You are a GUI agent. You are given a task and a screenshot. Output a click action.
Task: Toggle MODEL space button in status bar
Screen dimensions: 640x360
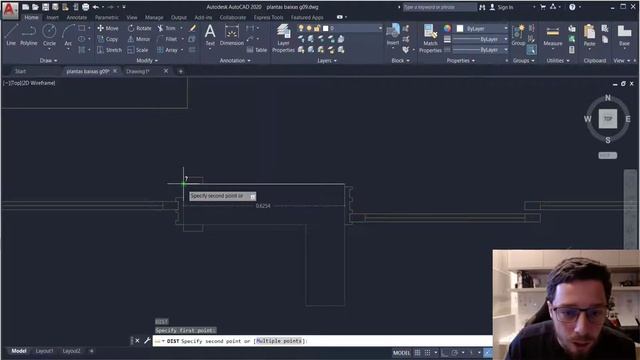coord(401,353)
